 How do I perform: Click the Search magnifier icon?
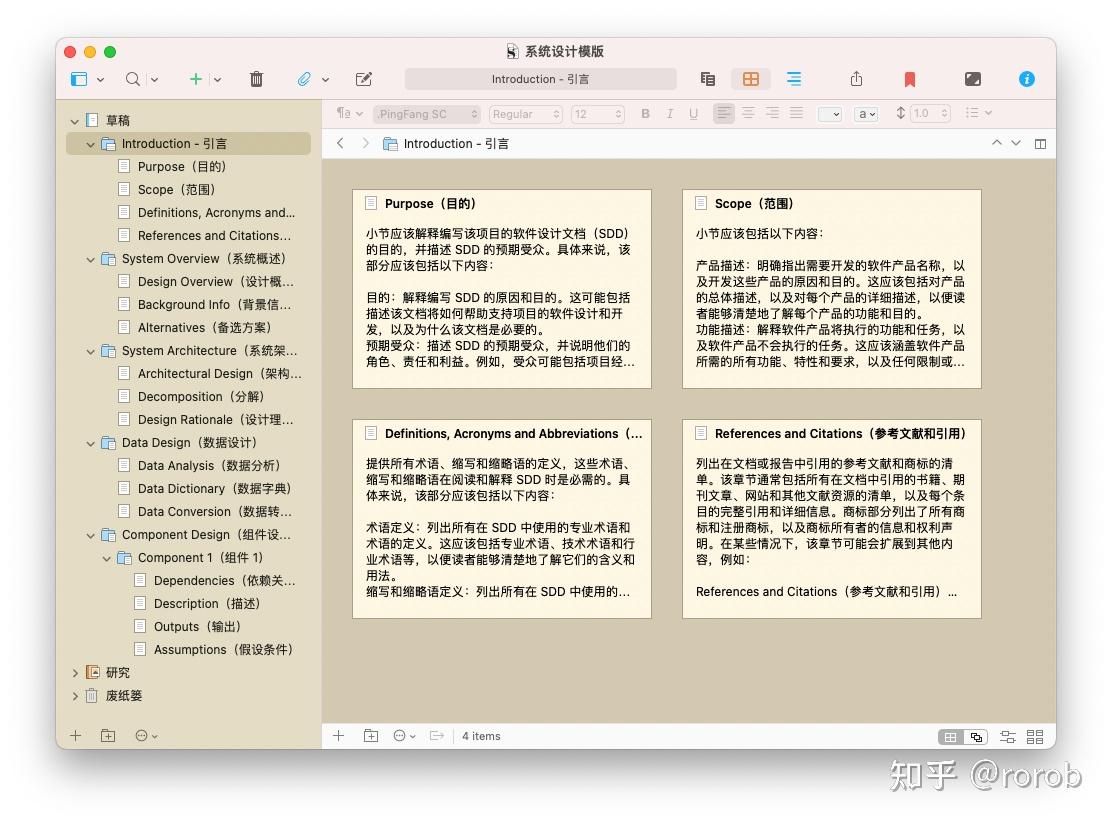pos(133,79)
